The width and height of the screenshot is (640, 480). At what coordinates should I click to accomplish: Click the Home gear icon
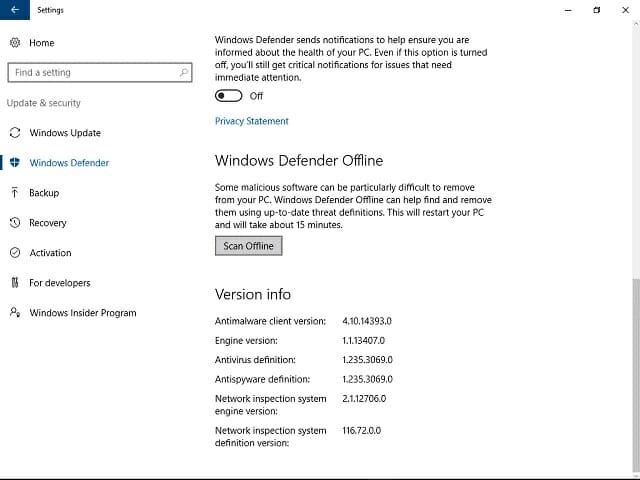(x=15, y=43)
